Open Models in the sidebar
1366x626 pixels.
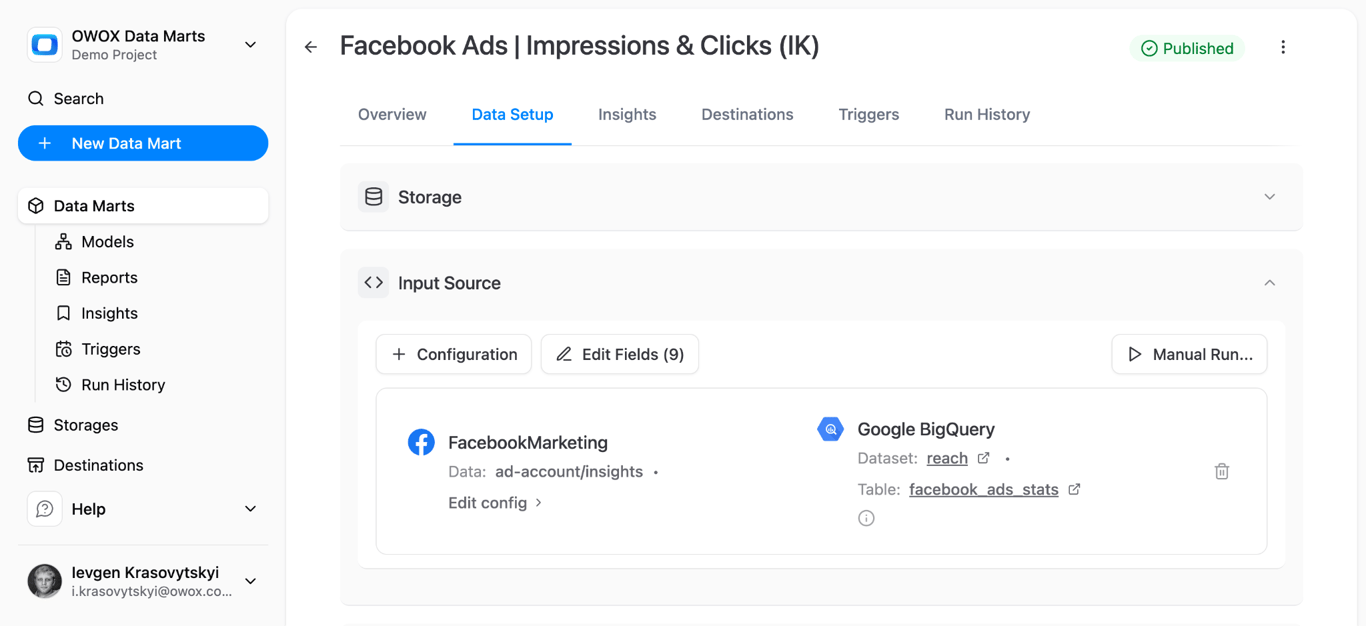(x=107, y=242)
